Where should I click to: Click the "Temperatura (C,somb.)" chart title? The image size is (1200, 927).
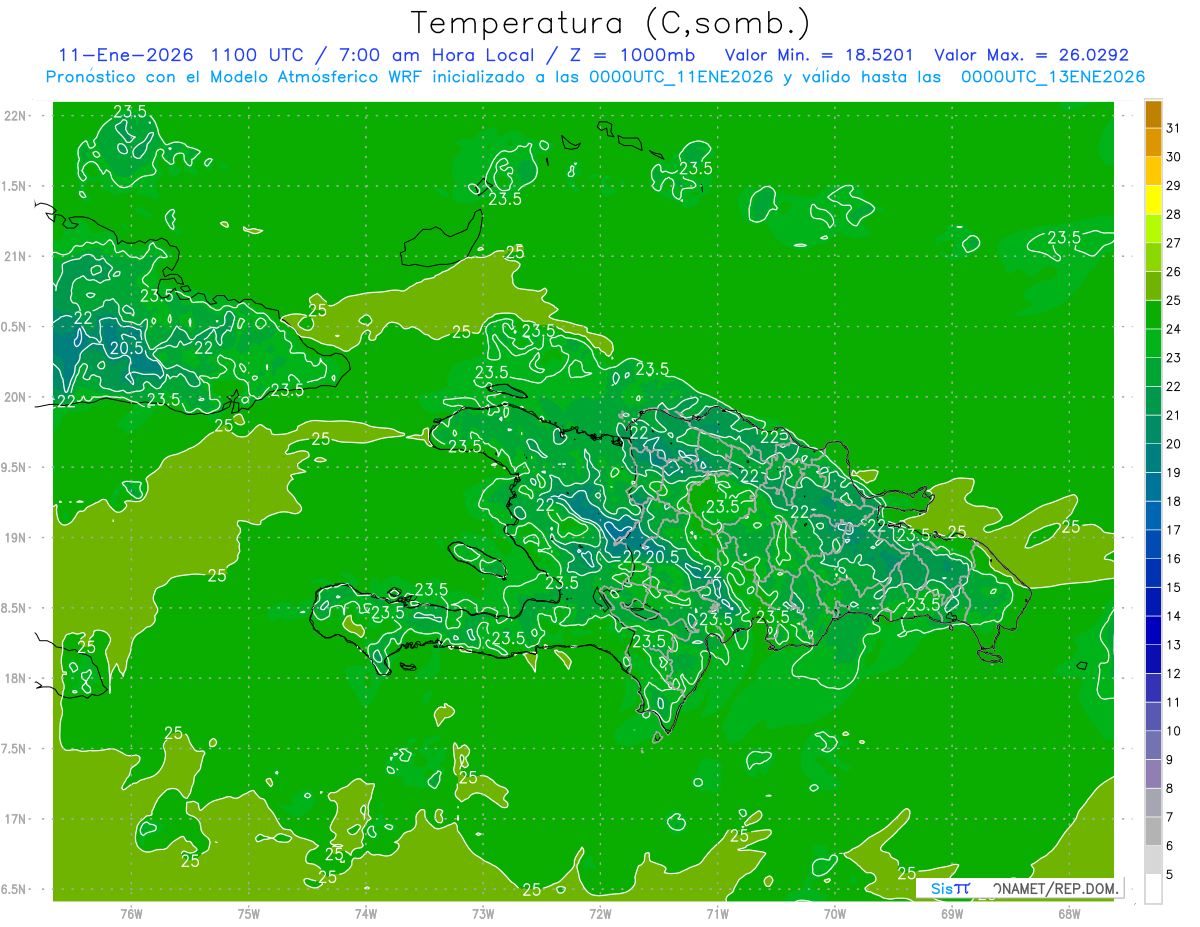(610, 24)
